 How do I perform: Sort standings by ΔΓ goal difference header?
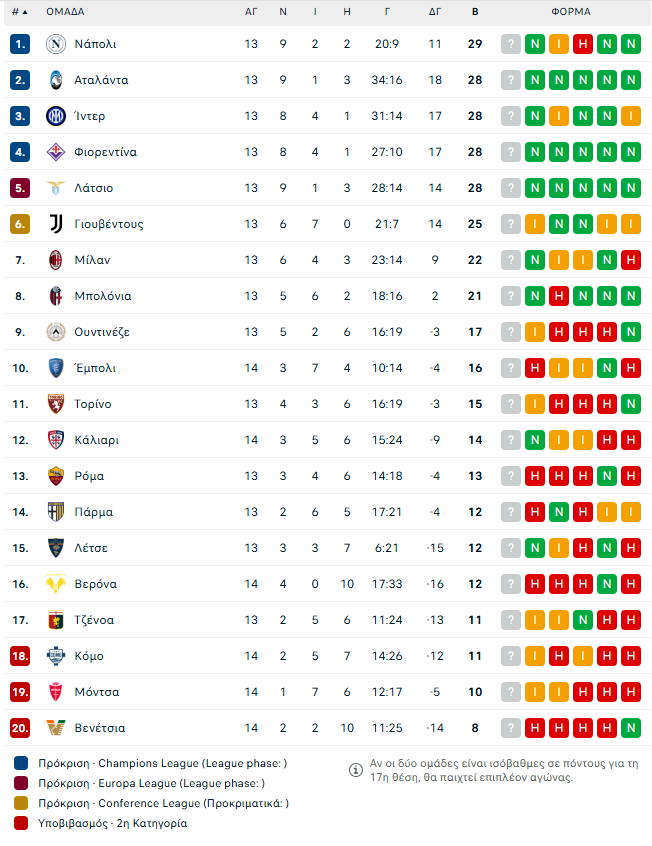(435, 12)
